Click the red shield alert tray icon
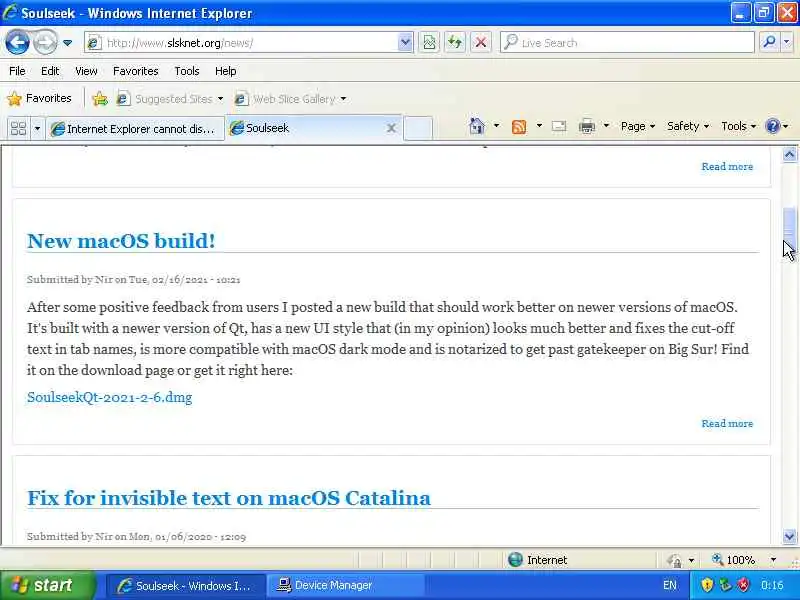The image size is (800, 600). (743, 585)
